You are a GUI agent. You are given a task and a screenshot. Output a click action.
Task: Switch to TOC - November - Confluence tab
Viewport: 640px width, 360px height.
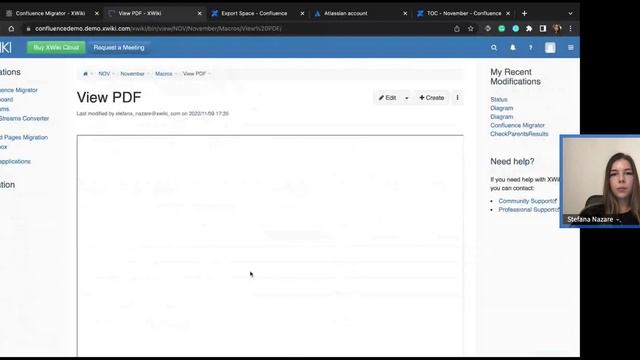click(x=464, y=13)
